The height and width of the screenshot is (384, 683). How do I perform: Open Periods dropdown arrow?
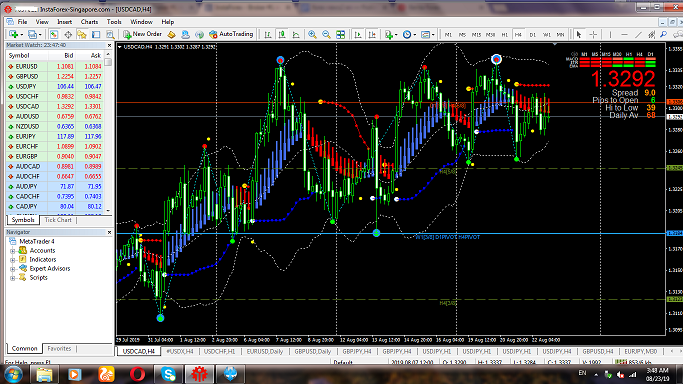pos(415,34)
